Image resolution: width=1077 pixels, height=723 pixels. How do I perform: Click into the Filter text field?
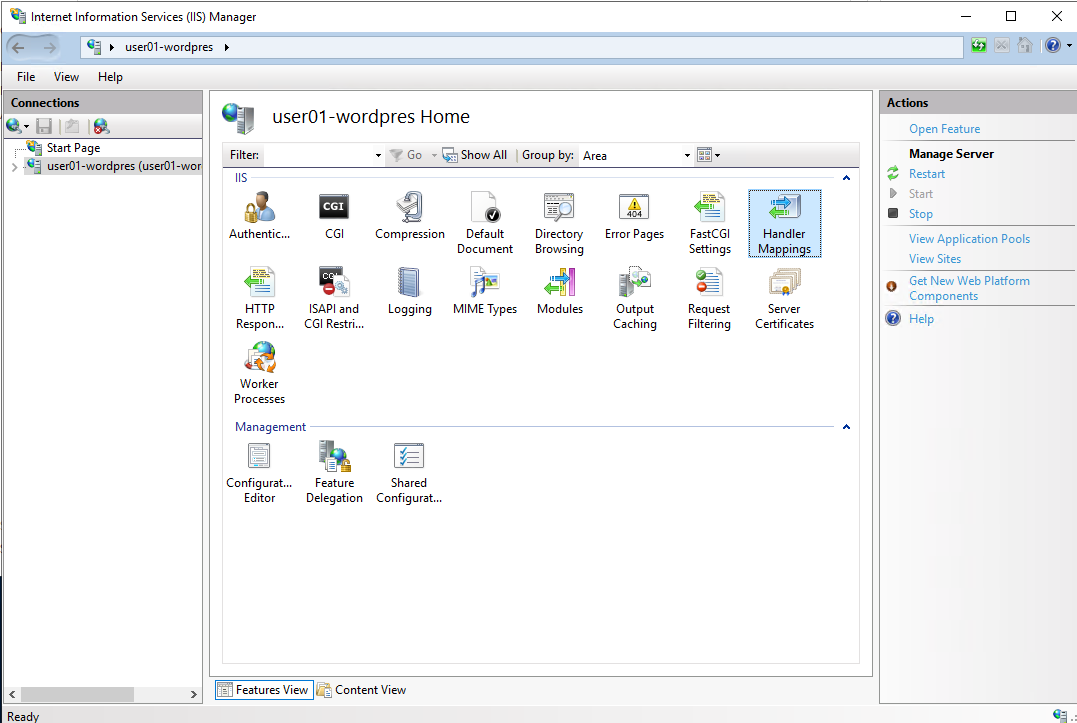point(317,155)
